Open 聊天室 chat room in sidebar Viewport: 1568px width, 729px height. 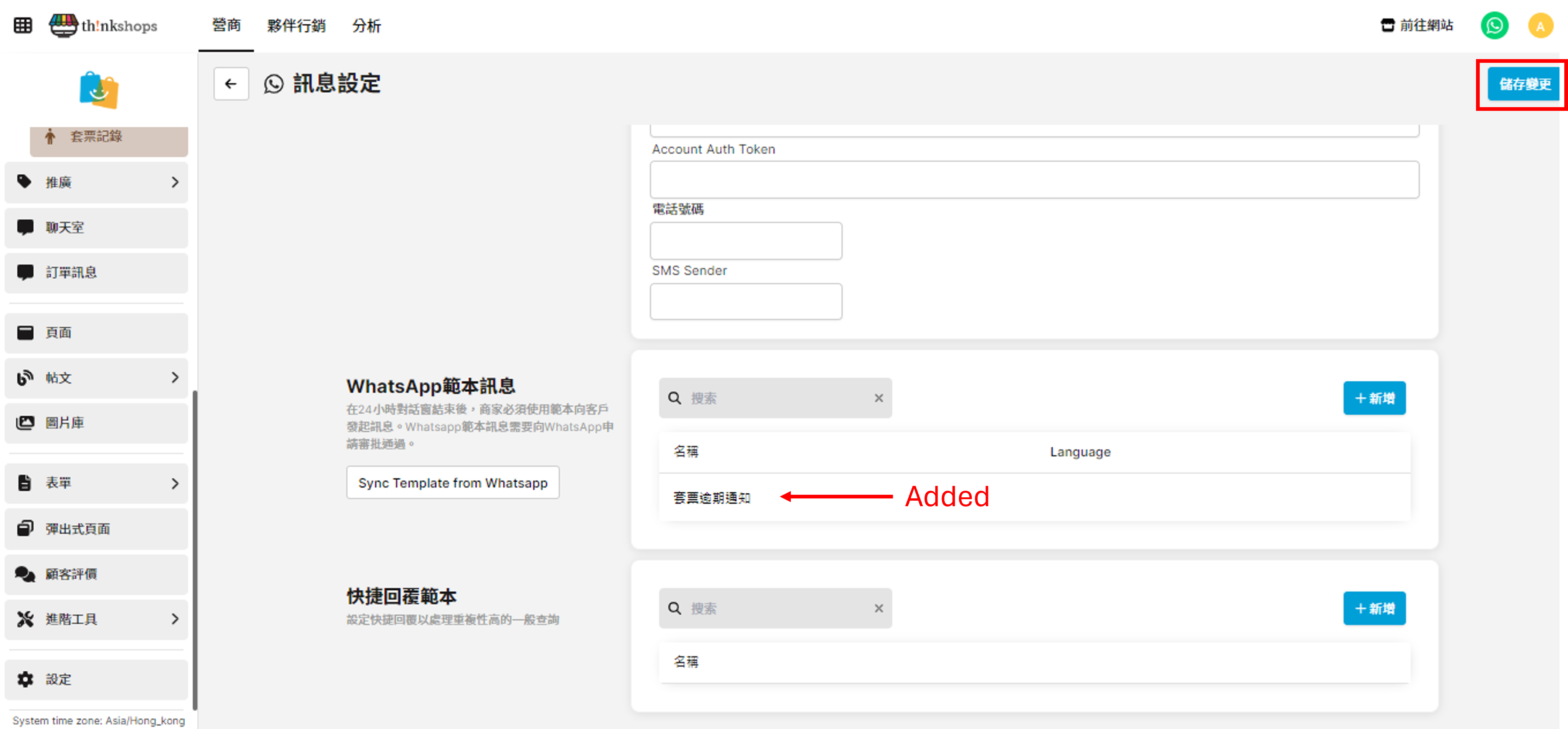[96, 227]
